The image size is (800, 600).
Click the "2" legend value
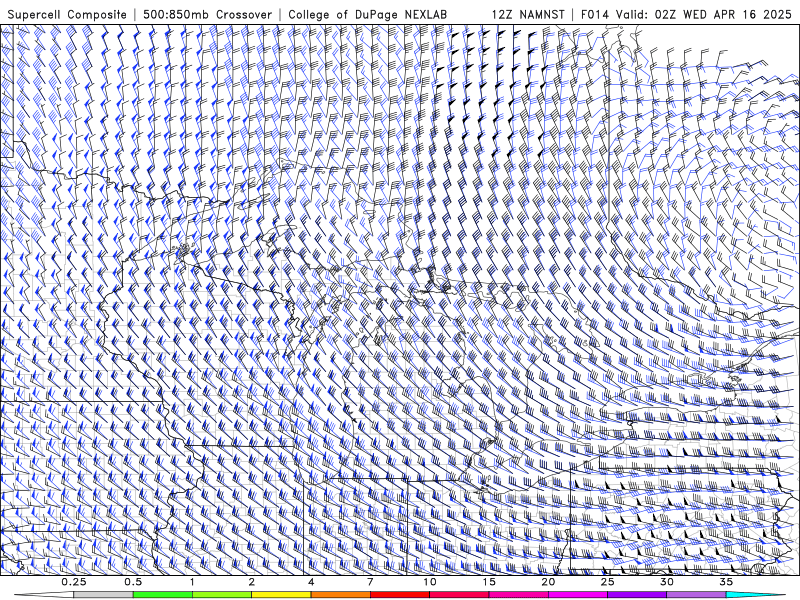tap(252, 582)
